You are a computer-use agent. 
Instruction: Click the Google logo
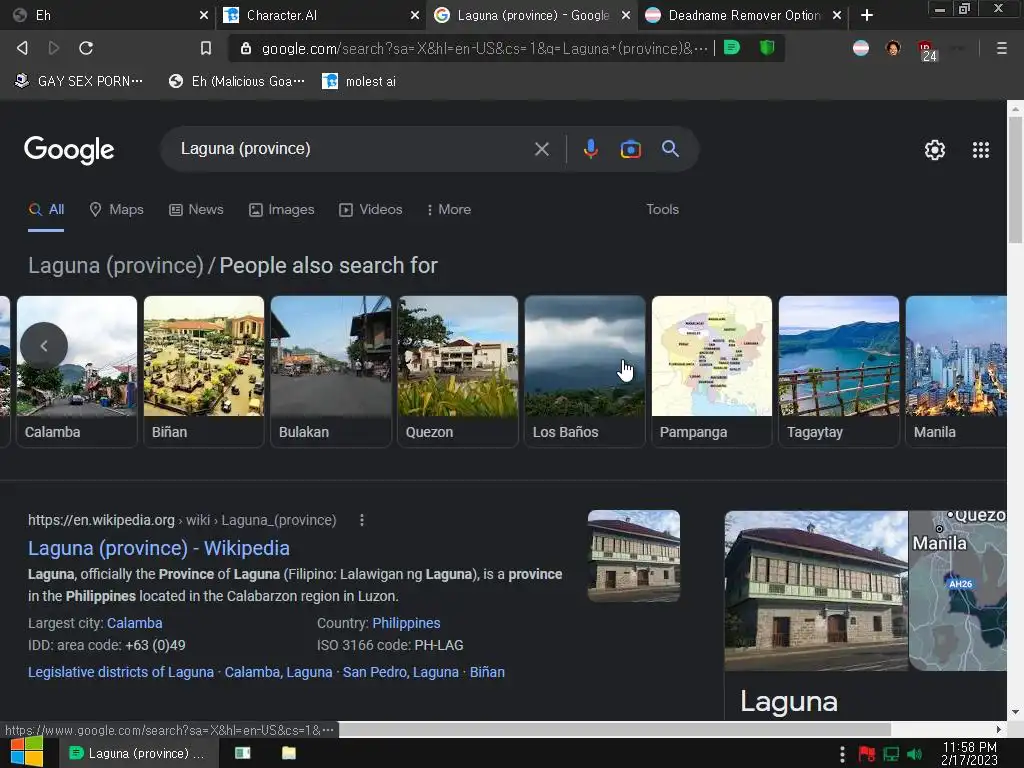click(69, 150)
